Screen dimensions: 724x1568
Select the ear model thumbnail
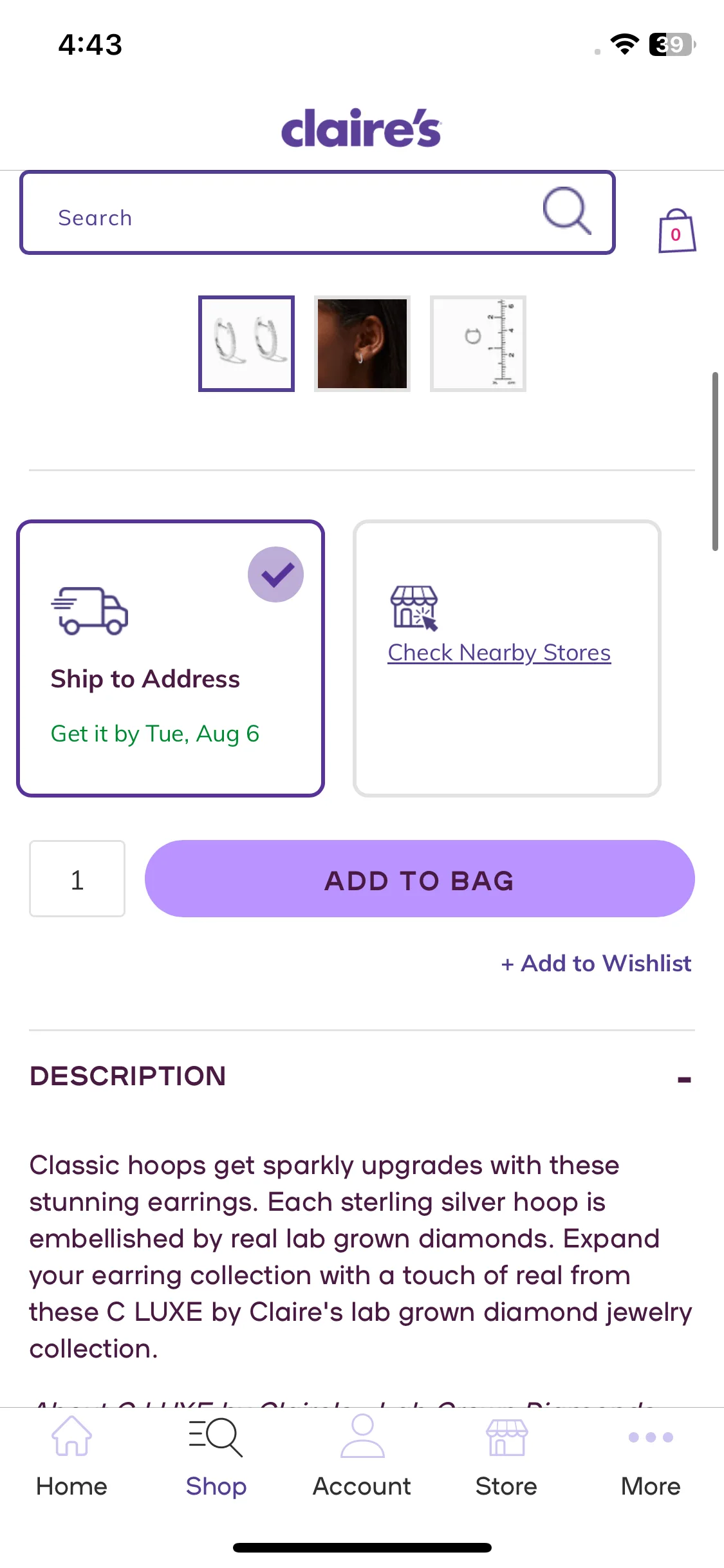coord(362,344)
